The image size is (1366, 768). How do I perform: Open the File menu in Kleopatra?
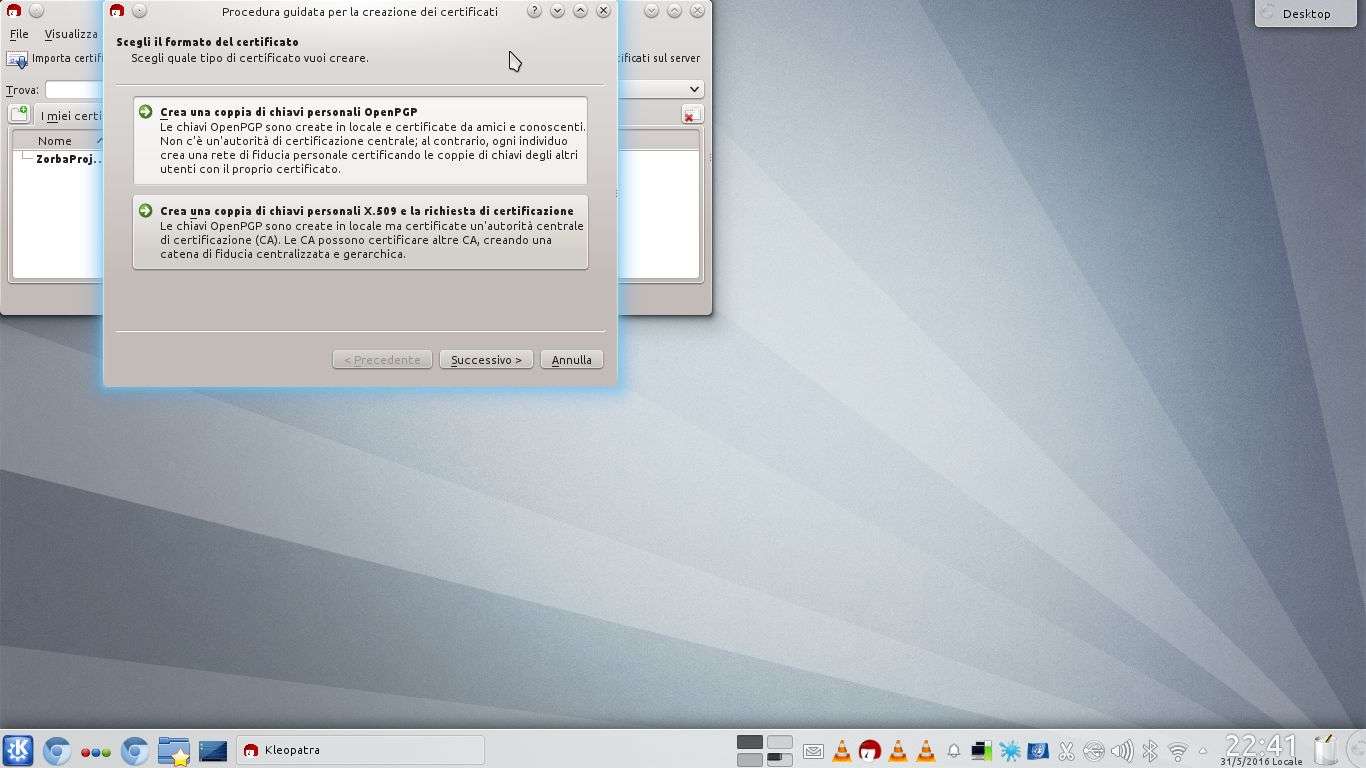(x=19, y=34)
